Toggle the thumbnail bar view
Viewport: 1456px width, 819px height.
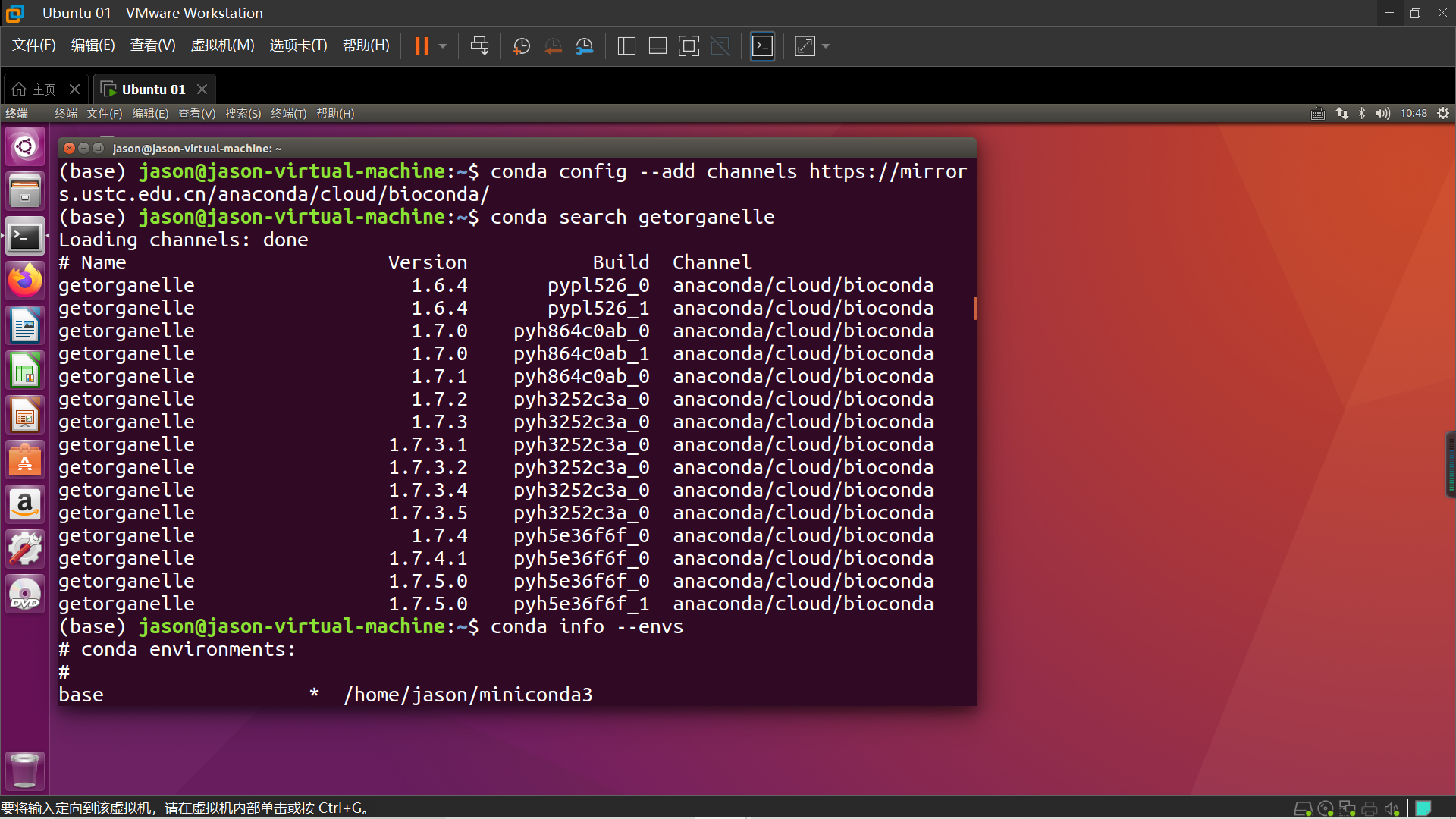point(657,46)
